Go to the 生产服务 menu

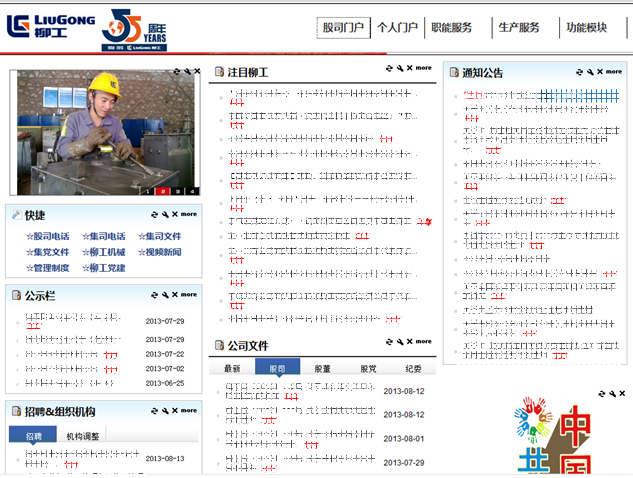(519, 28)
